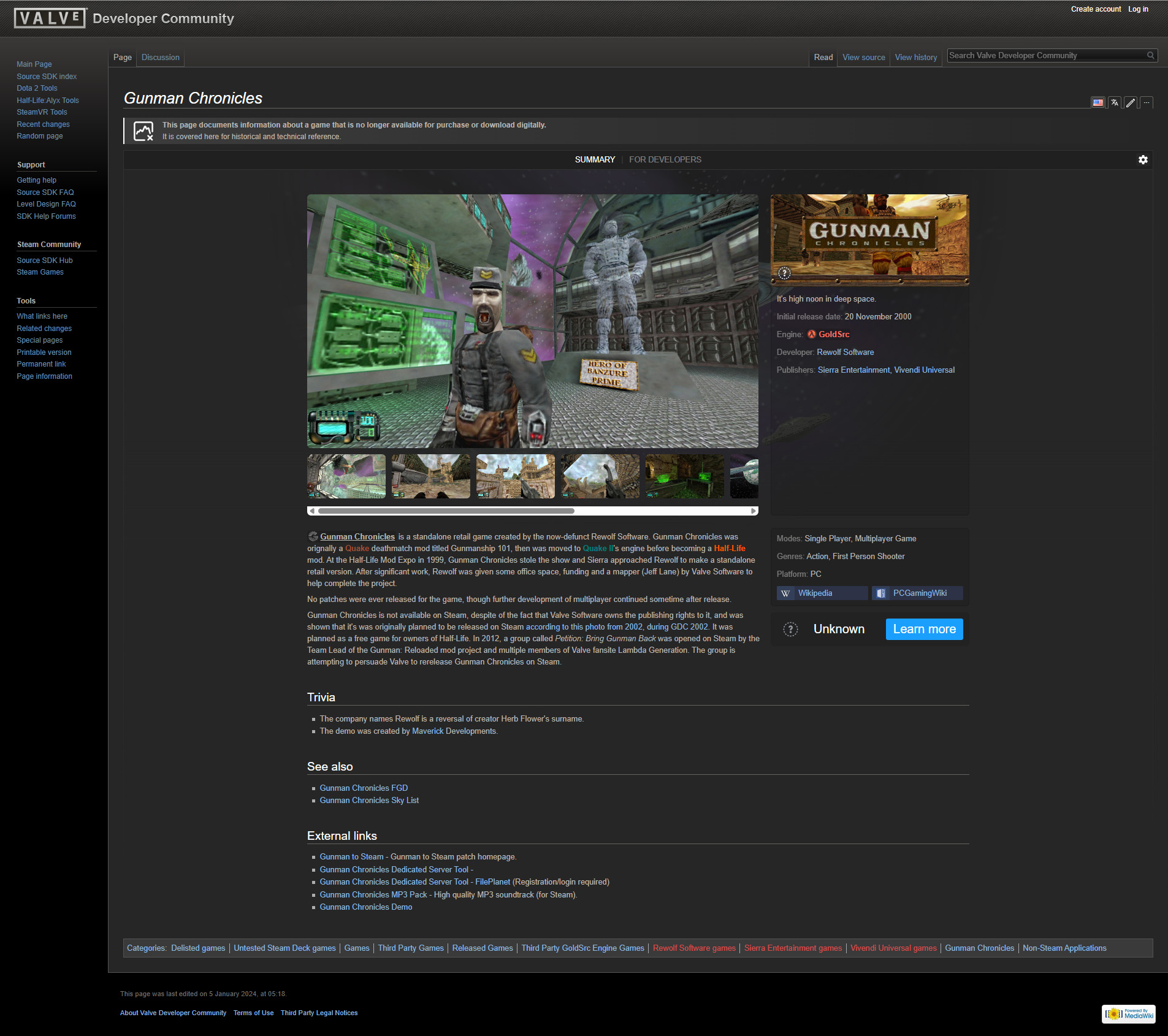1168x1036 pixels.
Task: Click inside the search input field
Action: coord(1045,56)
